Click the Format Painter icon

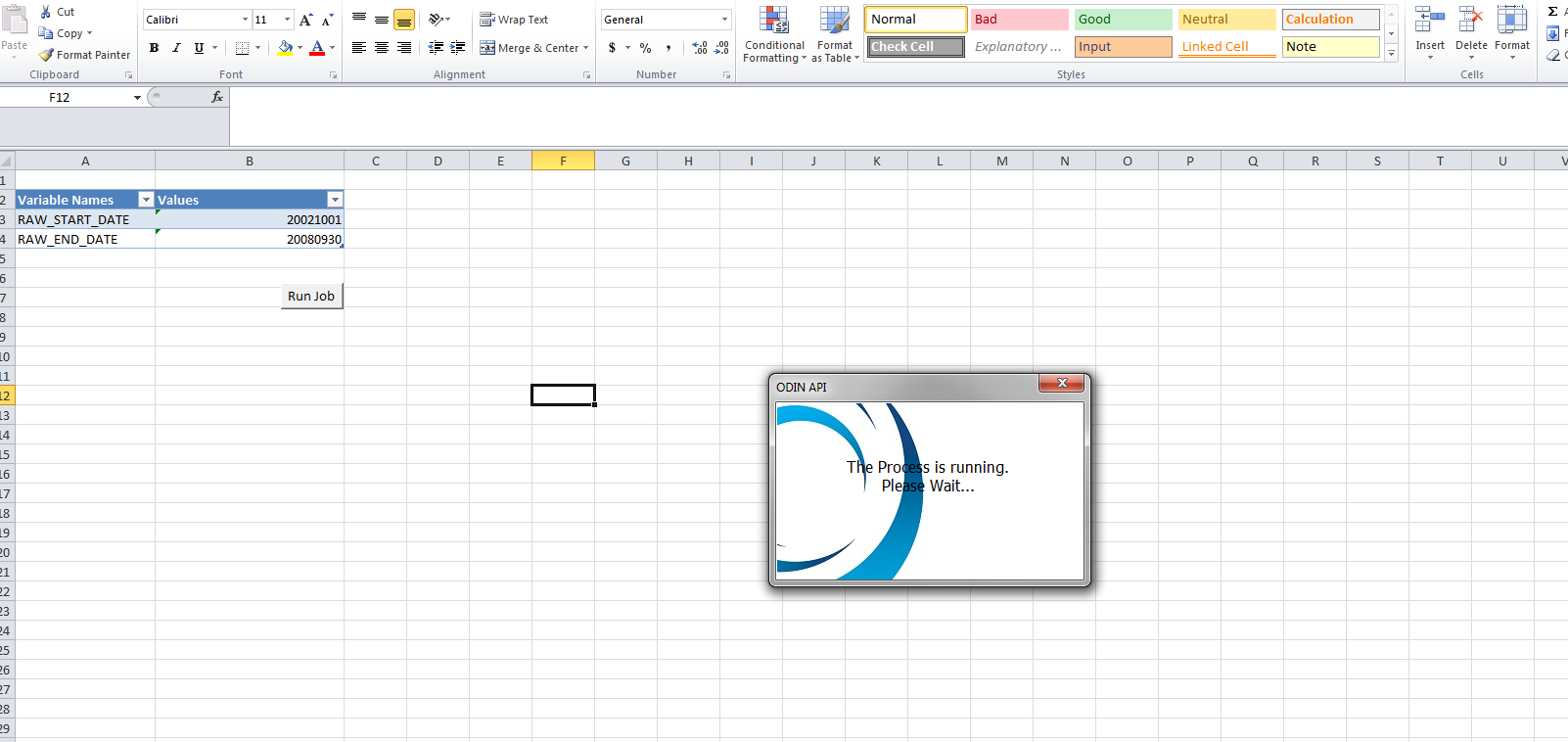click(x=46, y=55)
